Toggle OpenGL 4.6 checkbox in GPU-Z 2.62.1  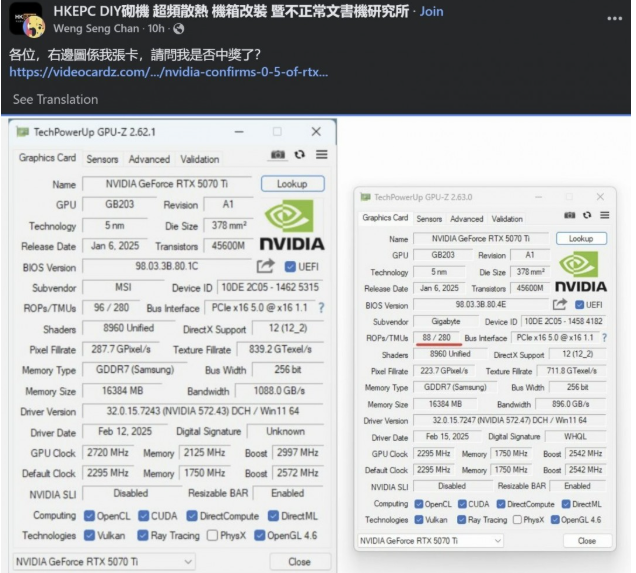point(260,535)
